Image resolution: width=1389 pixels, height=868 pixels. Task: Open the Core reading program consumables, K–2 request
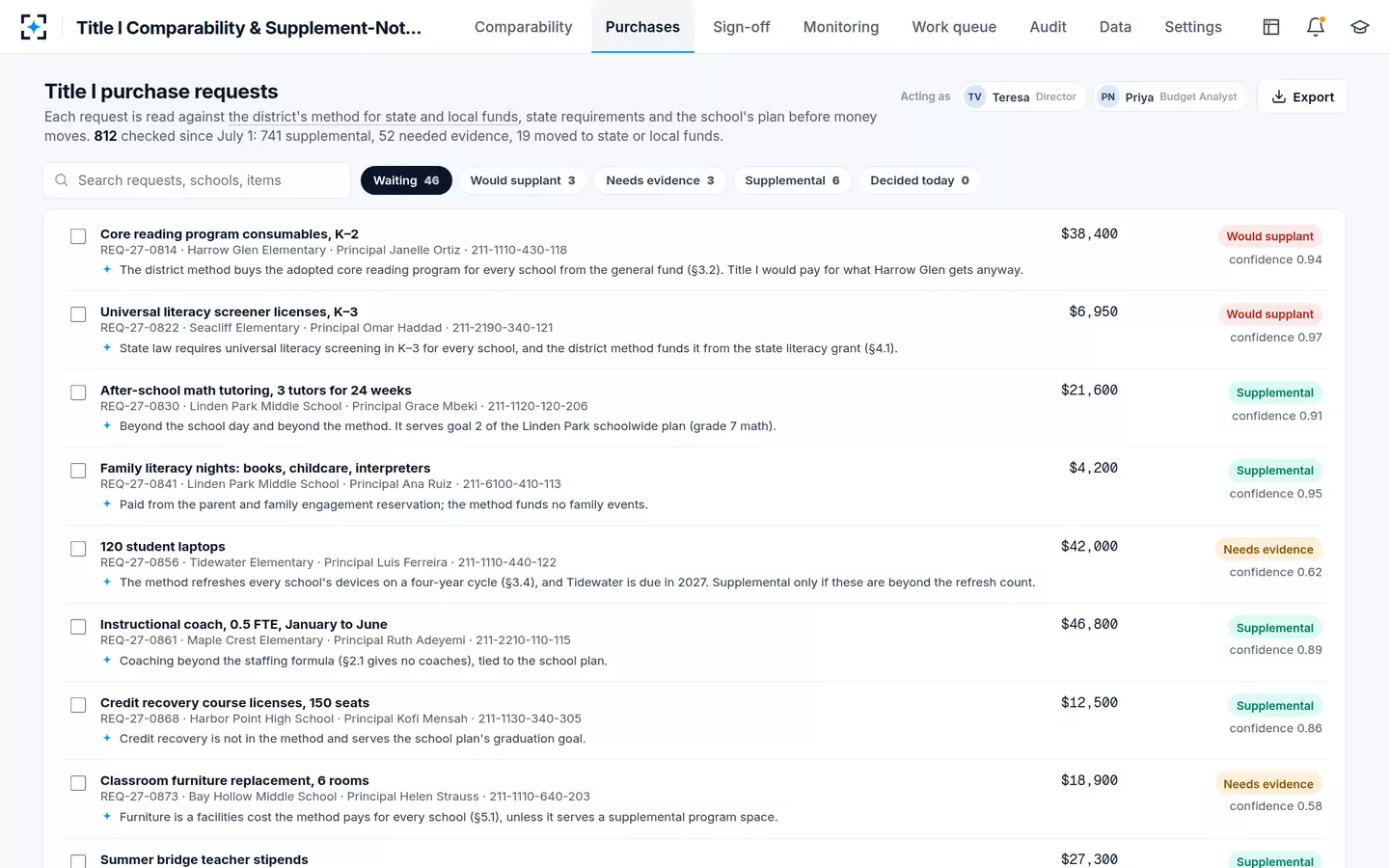click(x=230, y=234)
